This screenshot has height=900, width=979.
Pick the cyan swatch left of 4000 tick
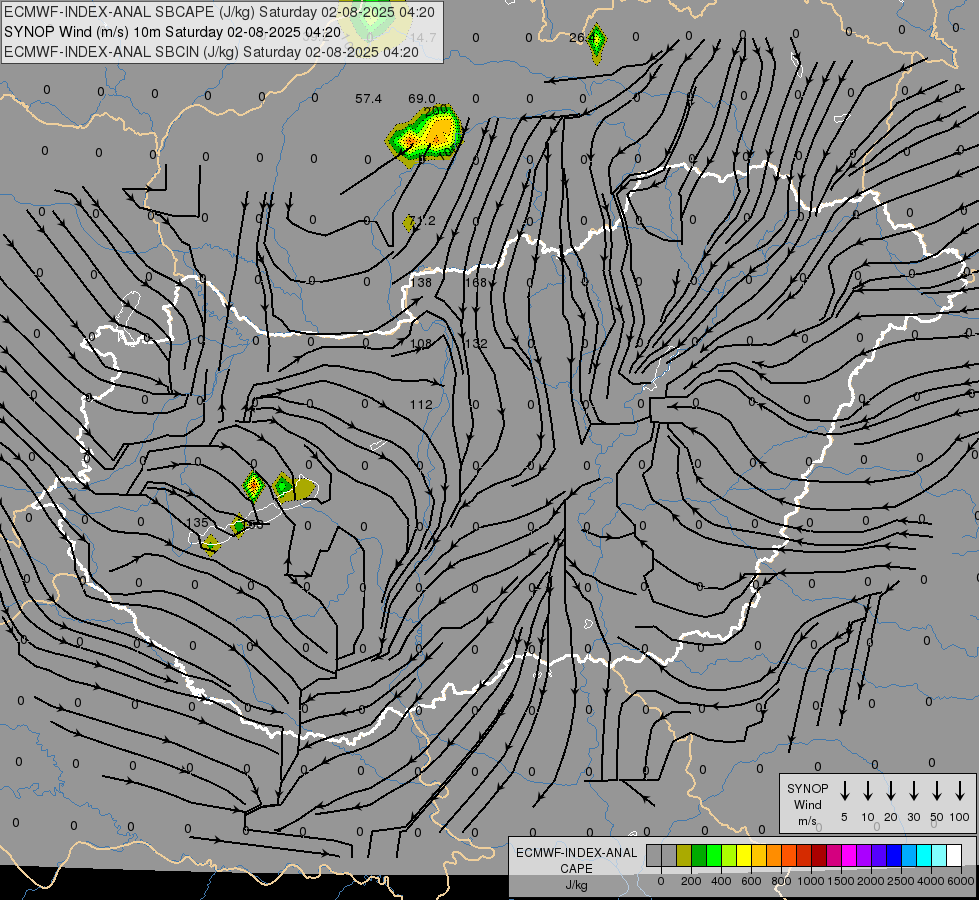pos(923,855)
